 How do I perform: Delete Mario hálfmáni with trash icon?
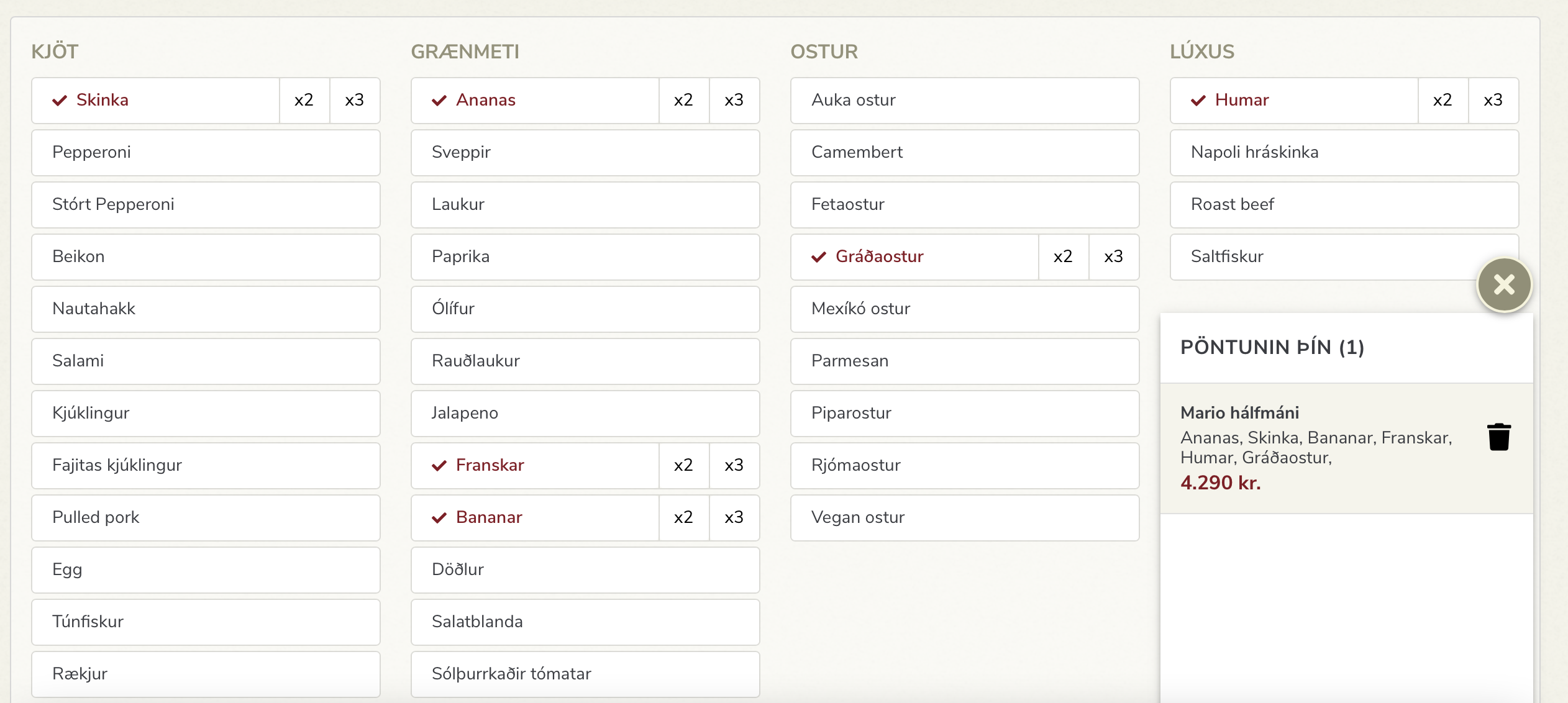tap(1498, 437)
